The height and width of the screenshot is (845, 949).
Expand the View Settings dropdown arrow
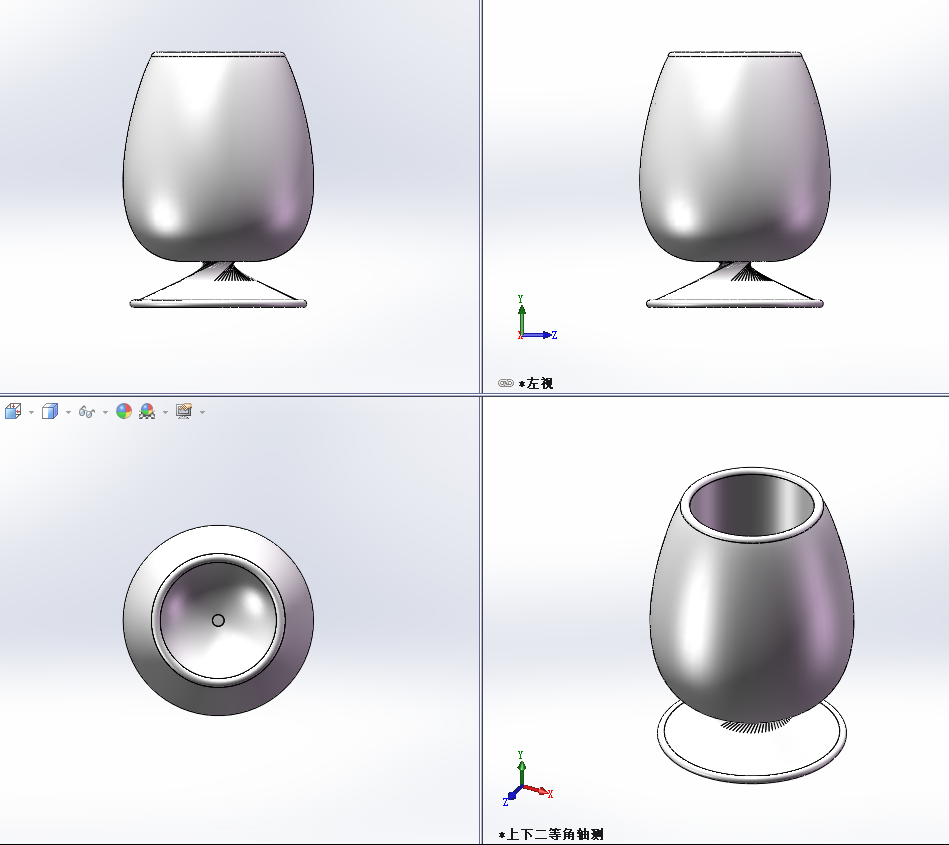pyautogui.click(x=202, y=412)
